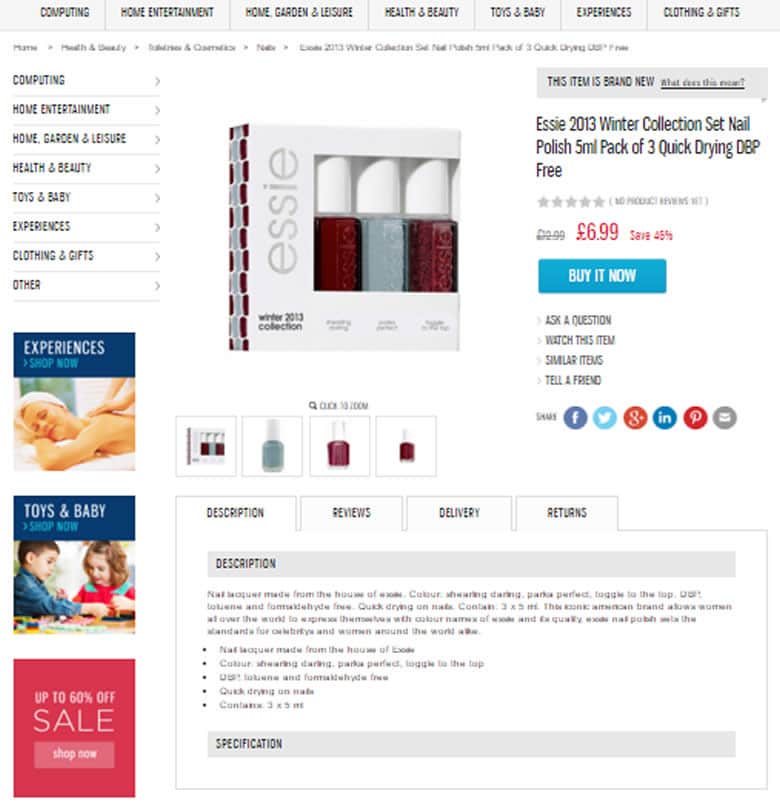This screenshot has height=808, width=780.
Task: Click the magnifier Click to Zoom icon
Action: [313, 406]
